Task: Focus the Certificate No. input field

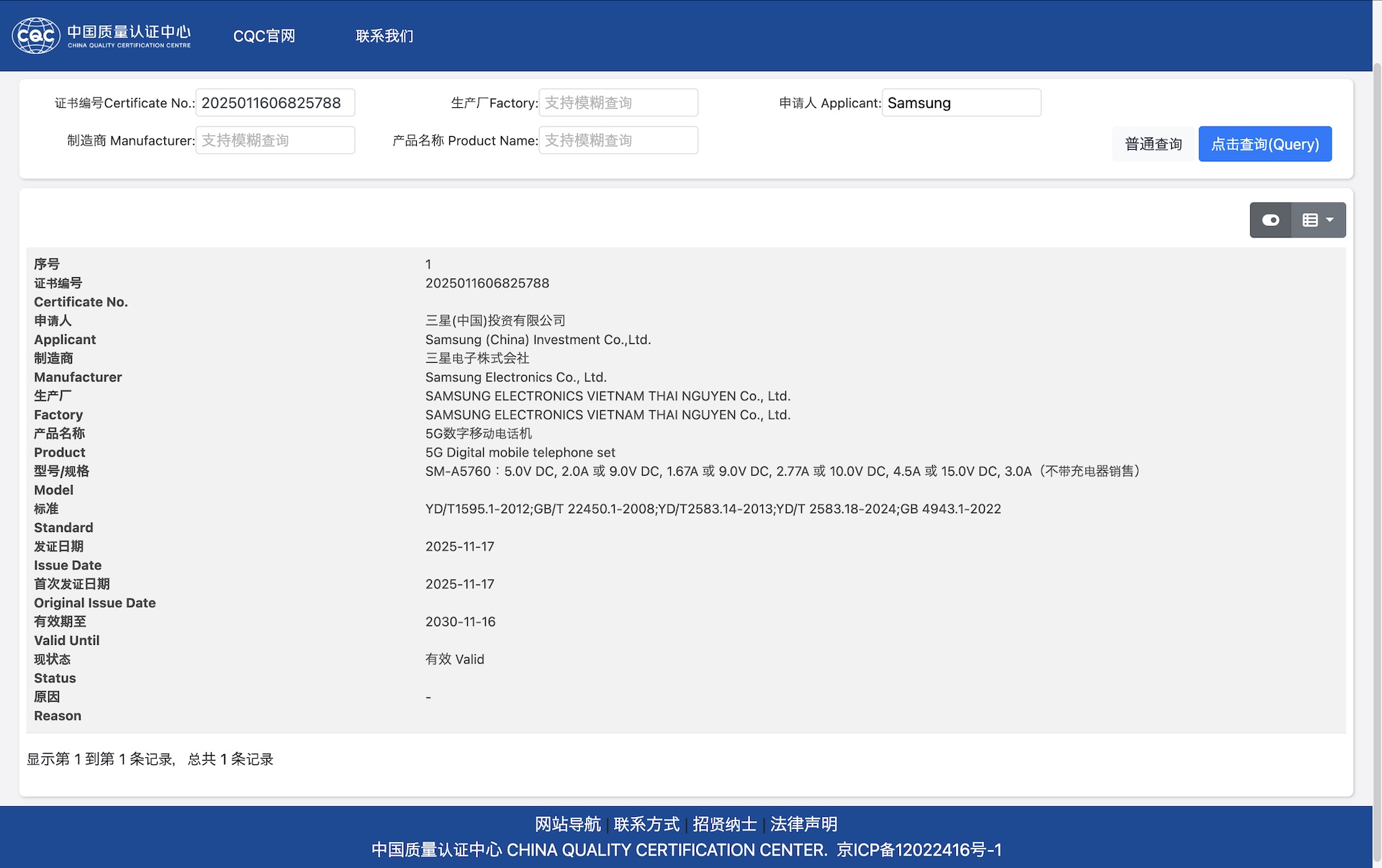Action: click(275, 103)
